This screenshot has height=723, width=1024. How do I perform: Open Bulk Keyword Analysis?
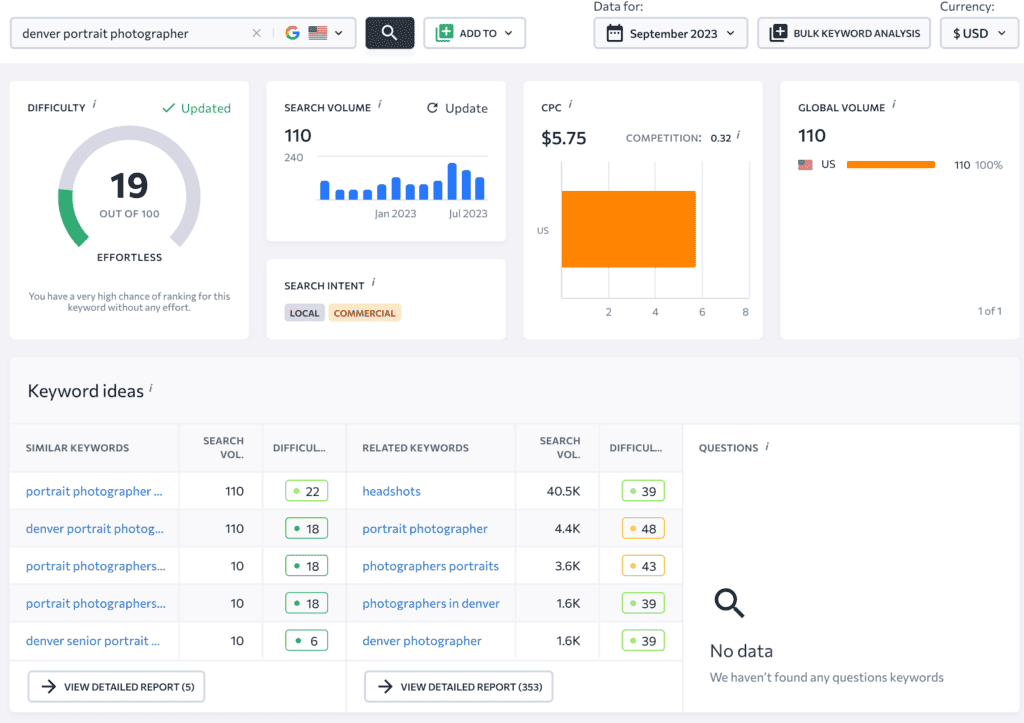(x=844, y=33)
